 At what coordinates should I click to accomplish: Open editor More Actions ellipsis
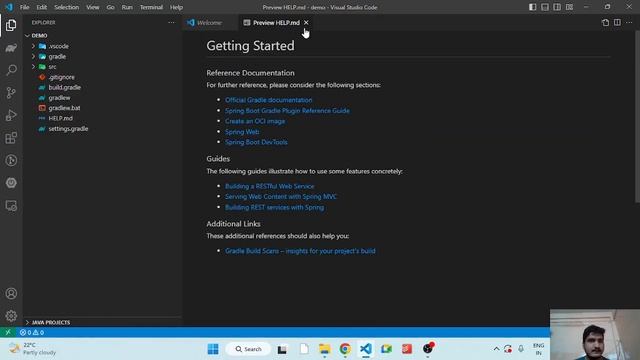[629, 23]
